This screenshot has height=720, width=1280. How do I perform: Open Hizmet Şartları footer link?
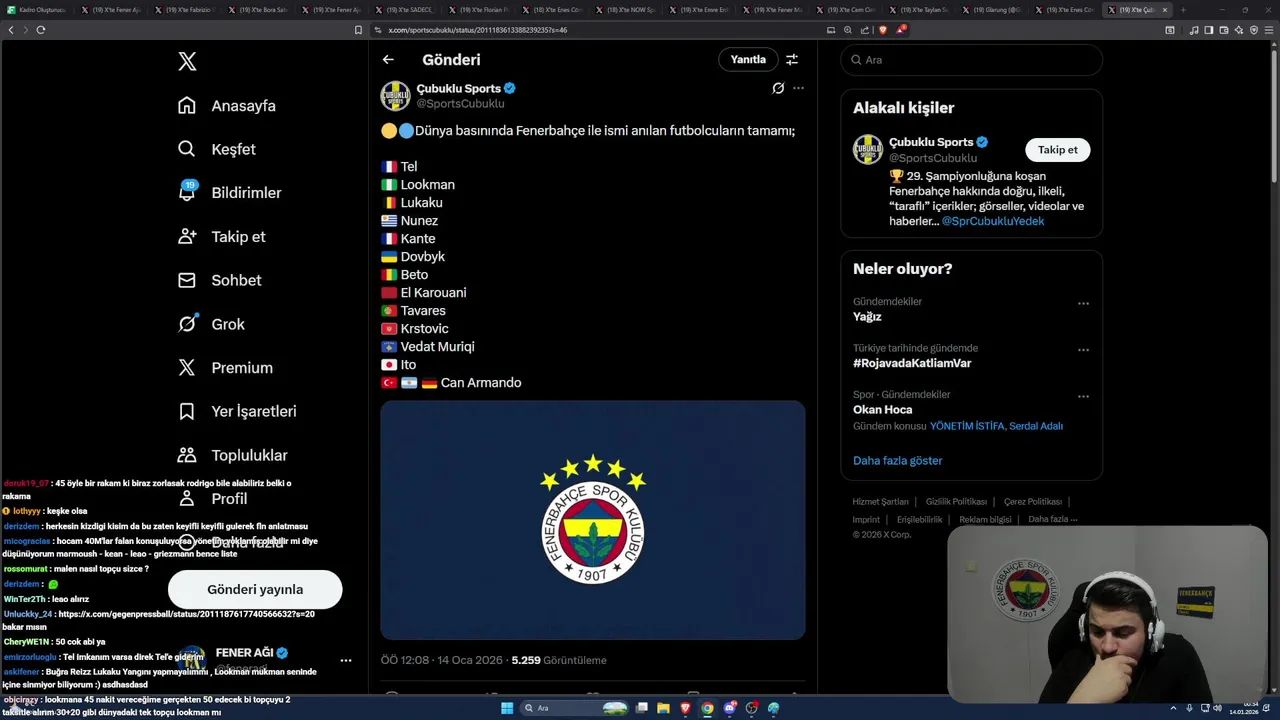click(881, 502)
